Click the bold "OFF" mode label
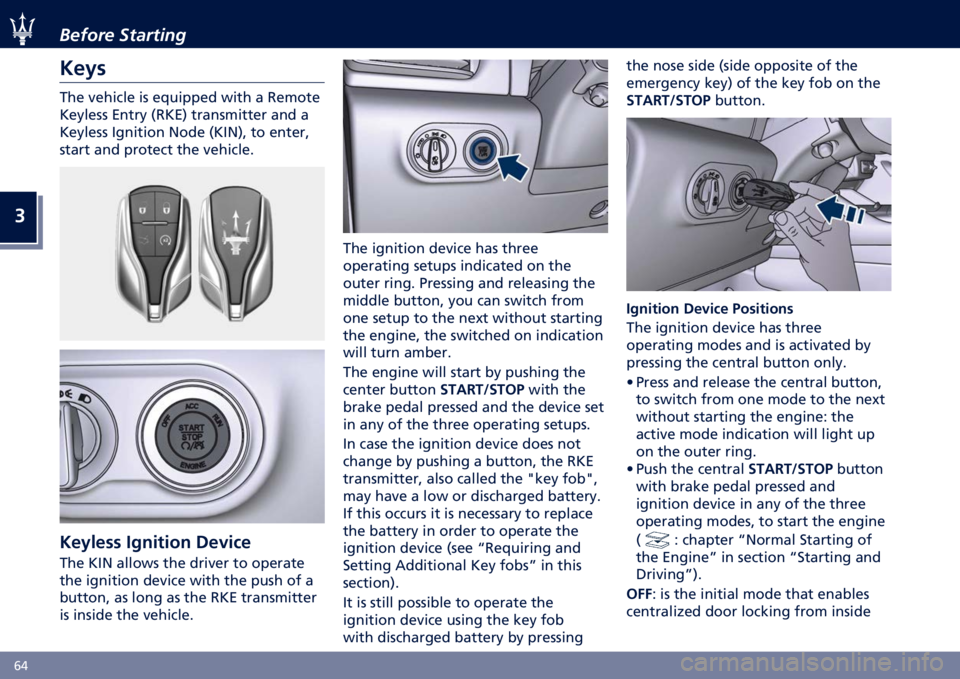The height and width of the screenshot is (679, 960). [639, 594]
